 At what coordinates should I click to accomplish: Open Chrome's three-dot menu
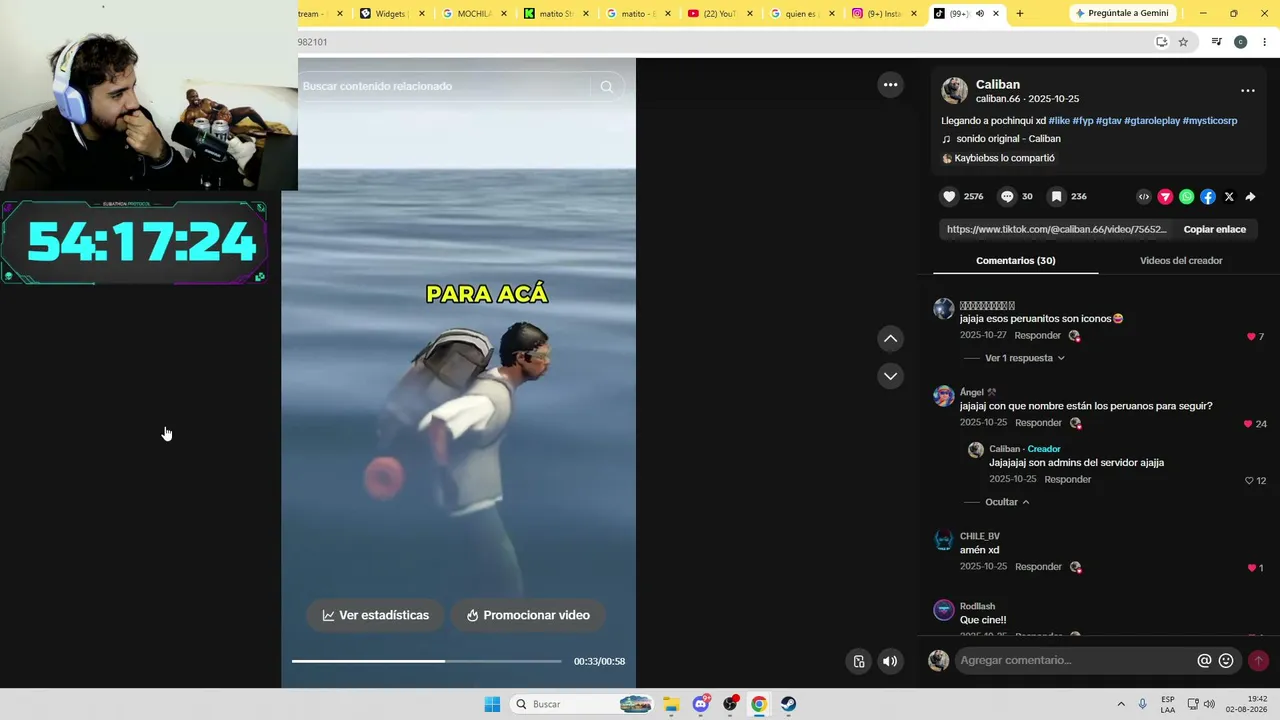coord(1264,42)
